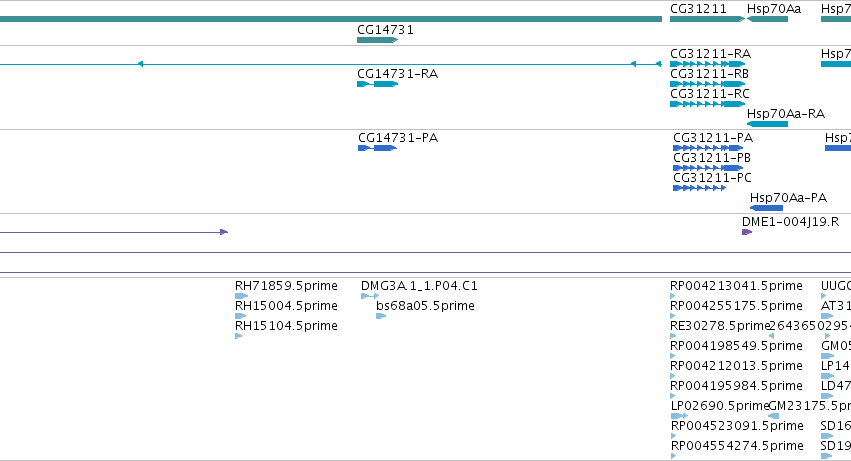Click the RE30278.5prime EST label
The height and width of the screenshot is (461, 851).
(720, 326)
